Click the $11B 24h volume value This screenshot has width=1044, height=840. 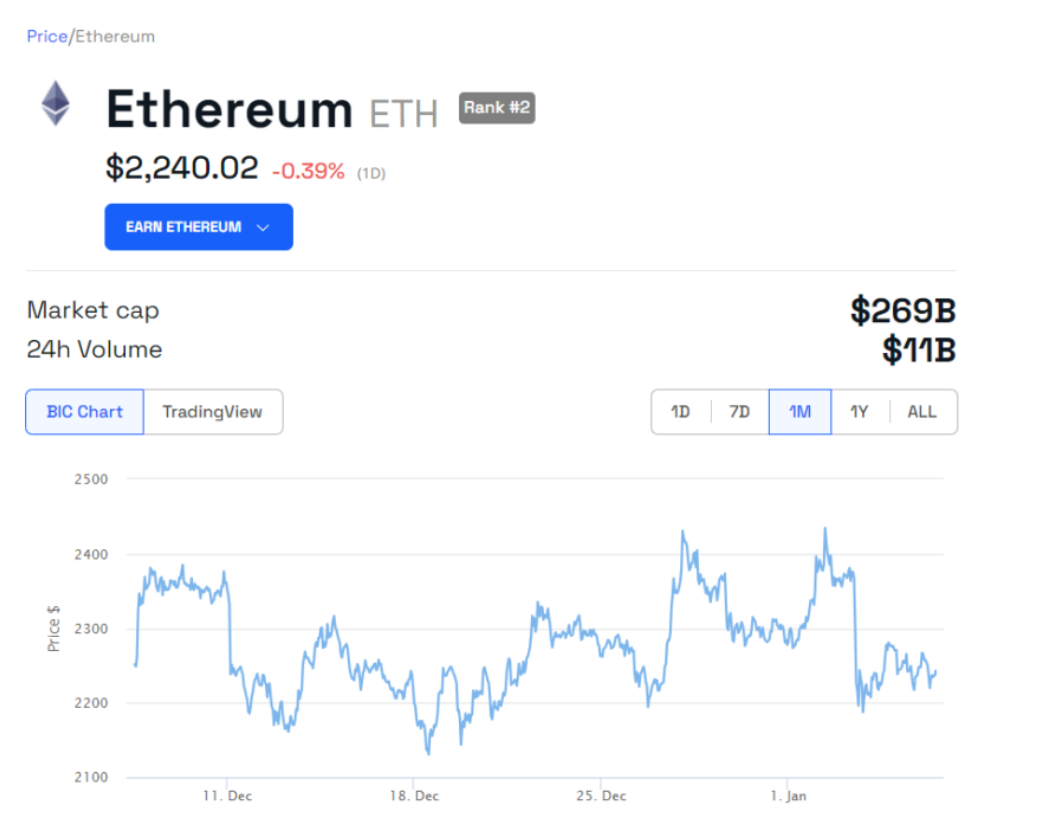pyautogui.click(x=919, y=350)
